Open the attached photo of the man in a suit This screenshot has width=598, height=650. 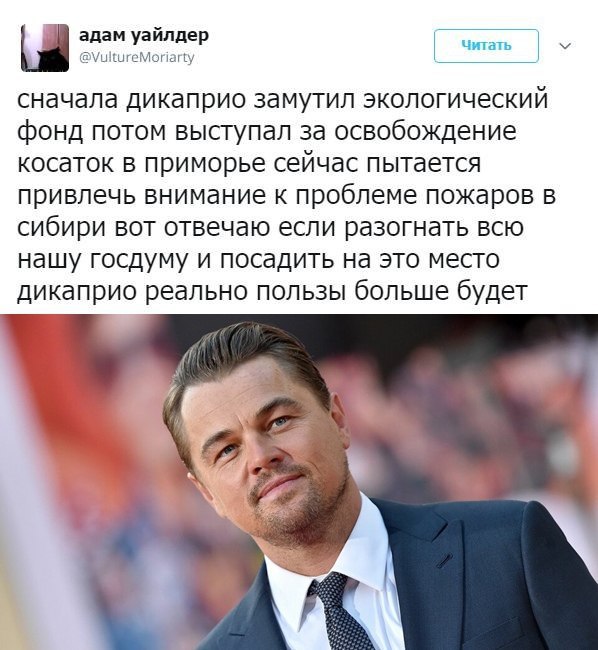click(299, 482)
